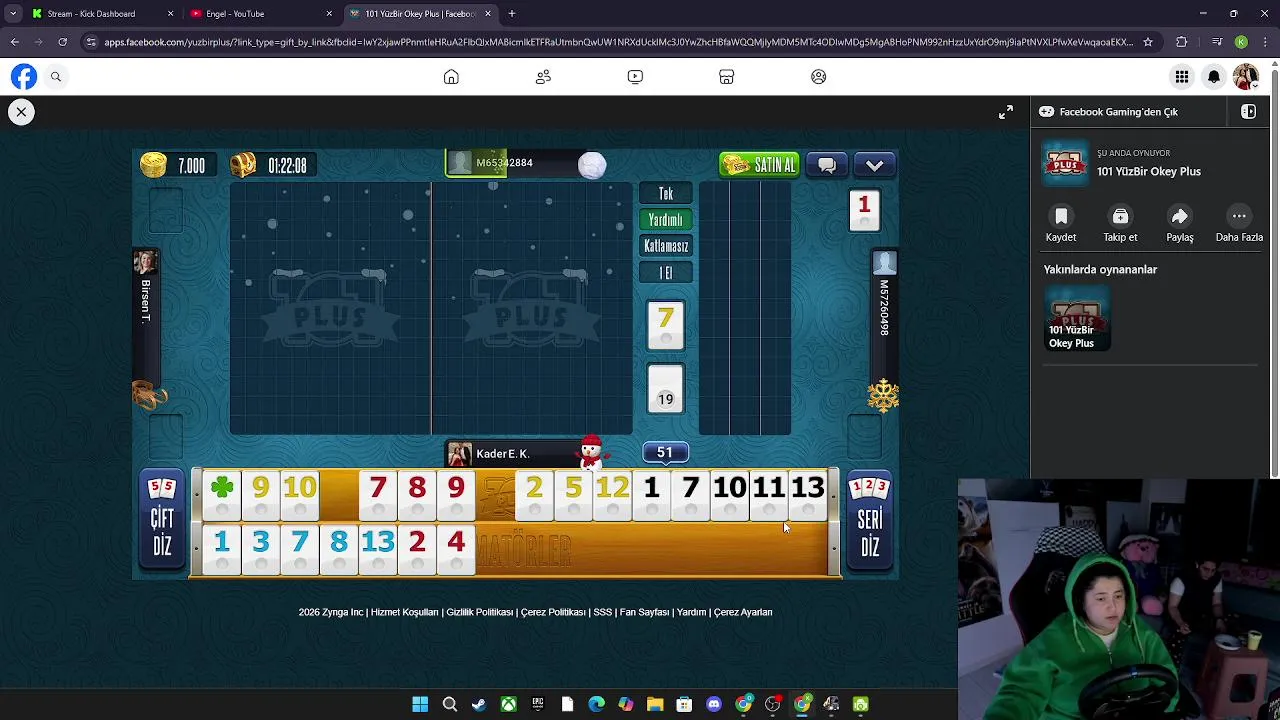Click the Kaydet bookmark icon

(x=1061, y=217)
